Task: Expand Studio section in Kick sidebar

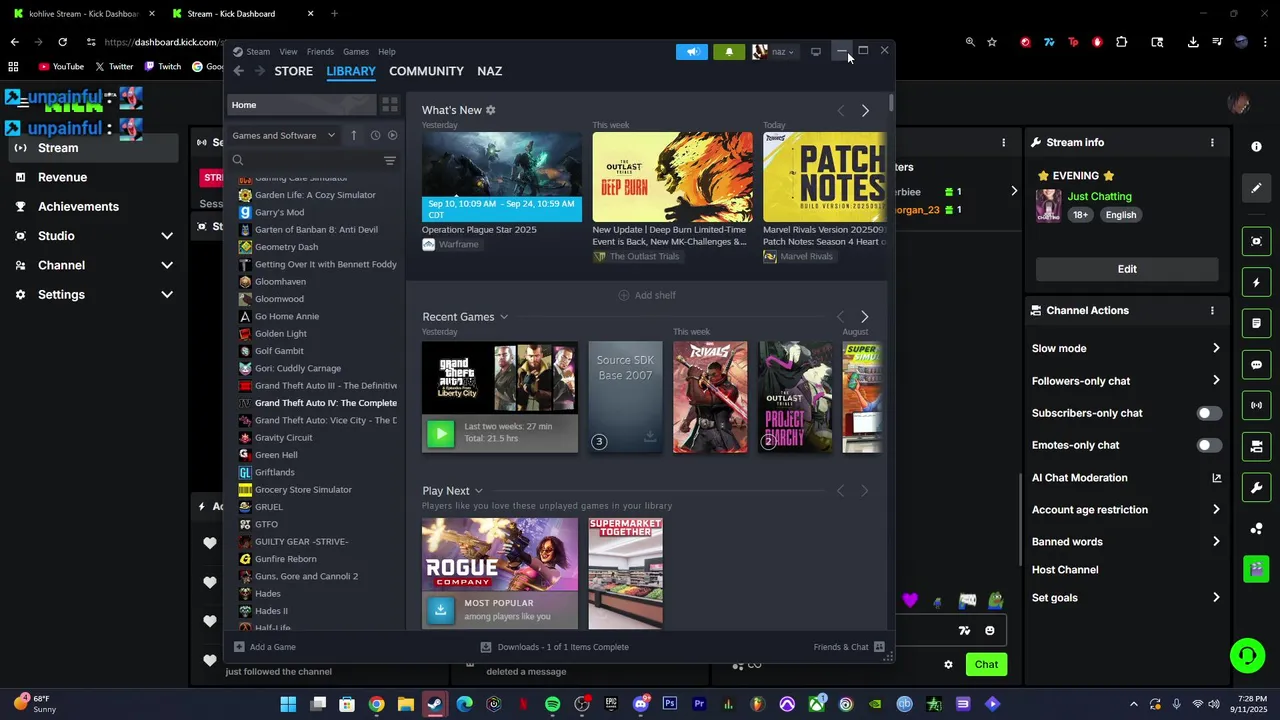Action: point(167,236)
